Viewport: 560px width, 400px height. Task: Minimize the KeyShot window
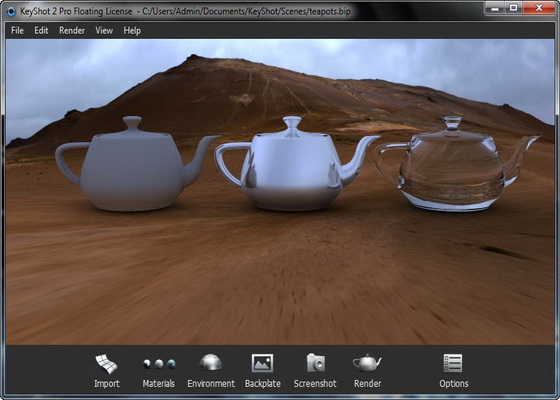click(x=495, y=8)
